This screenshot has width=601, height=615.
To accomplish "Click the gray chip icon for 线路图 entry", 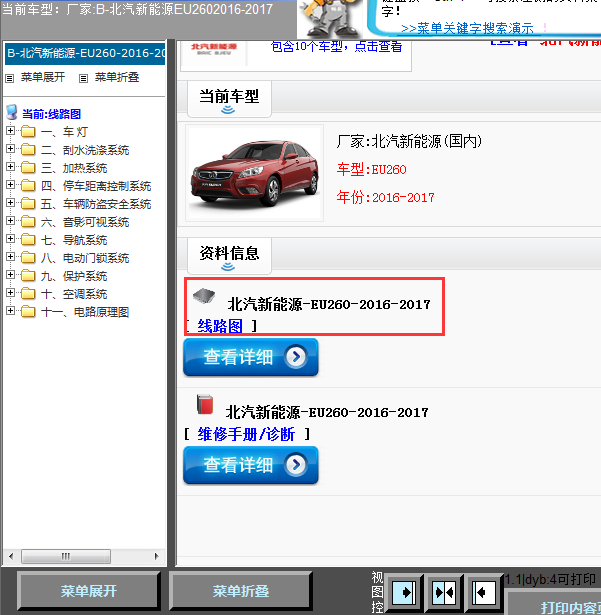I will (x=204, y=296).
